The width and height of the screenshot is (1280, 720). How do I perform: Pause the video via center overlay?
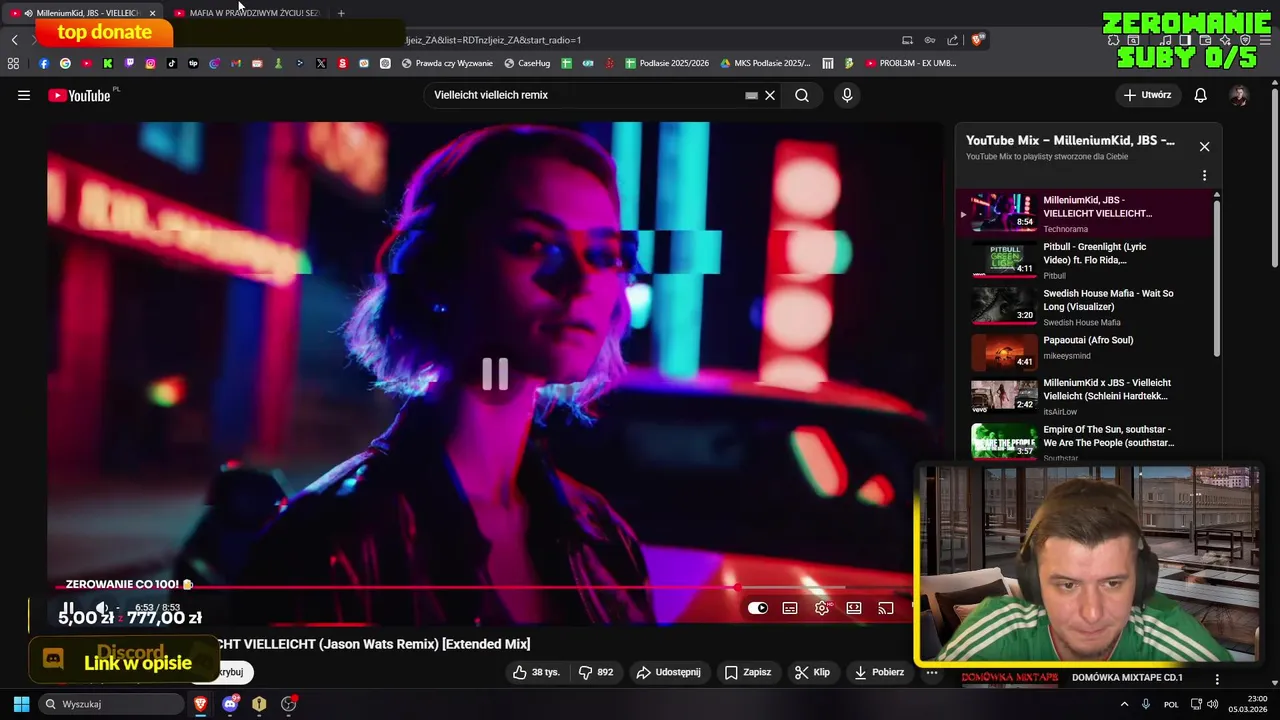[x=495, y=374]
